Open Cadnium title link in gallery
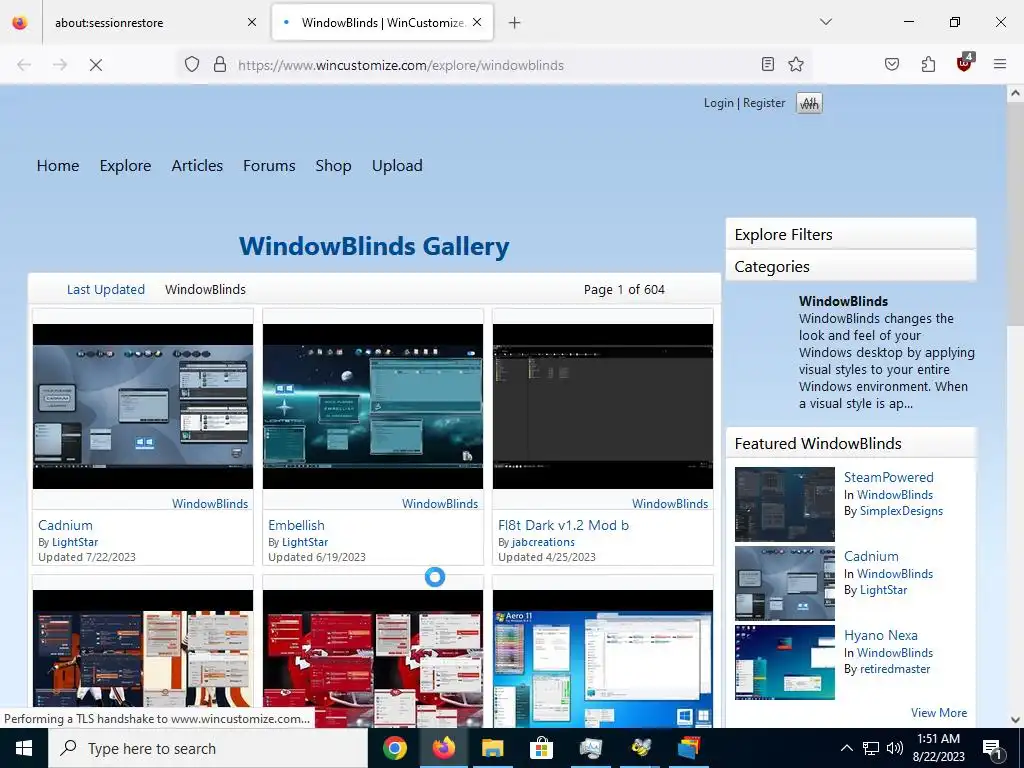Screen dimensions: 1024x768 [65, 525]
